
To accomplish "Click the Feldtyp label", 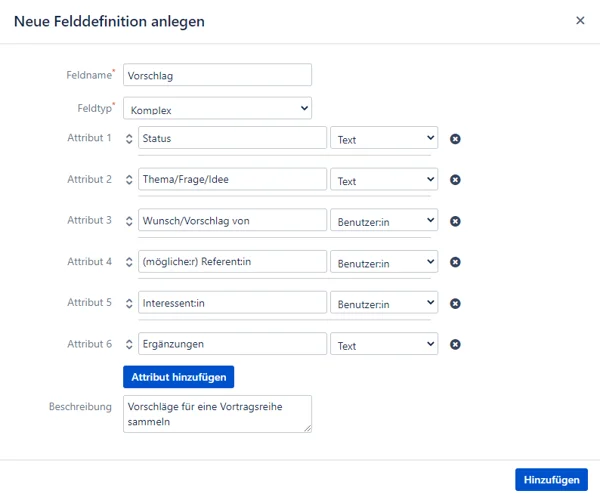I will 95,108.
